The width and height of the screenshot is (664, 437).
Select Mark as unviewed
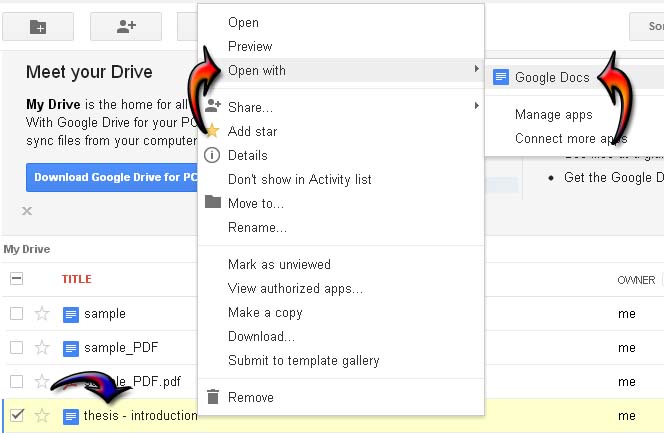pyautogui.click(x=341, y=264)
